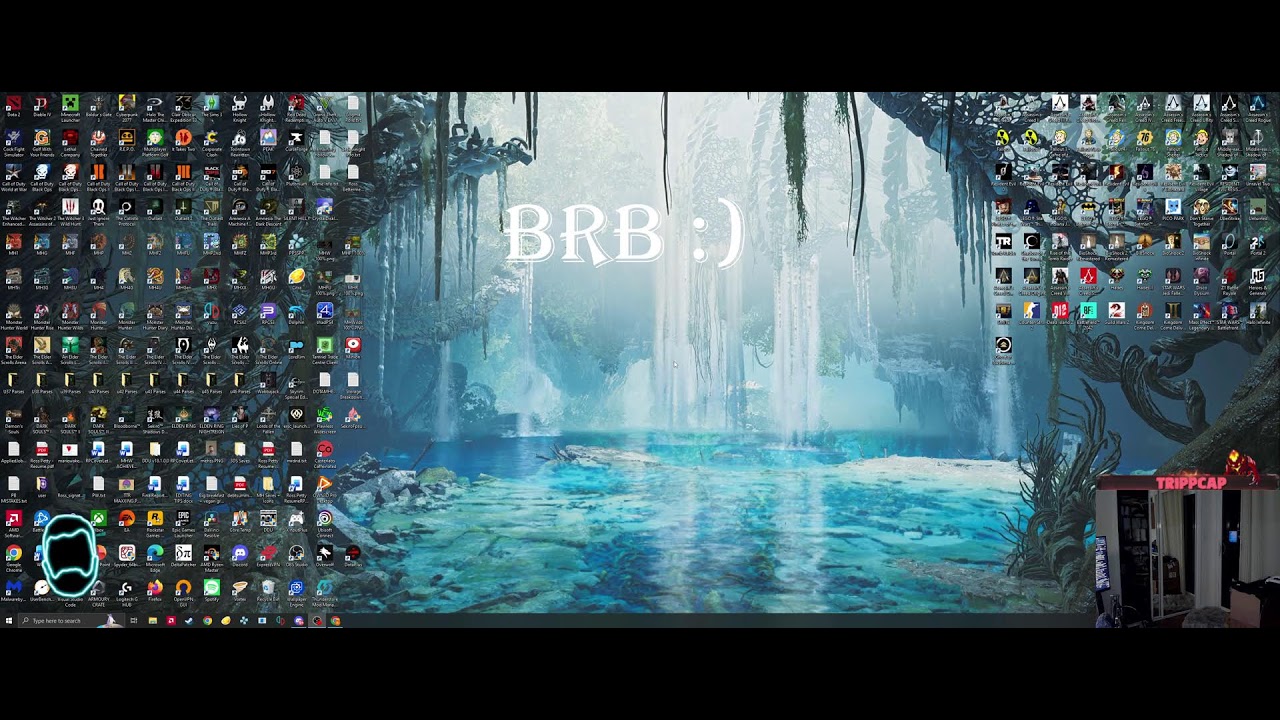1280x720 pixels.
Task: Select the u37 Parses folder
Action: tap(13, 384)
